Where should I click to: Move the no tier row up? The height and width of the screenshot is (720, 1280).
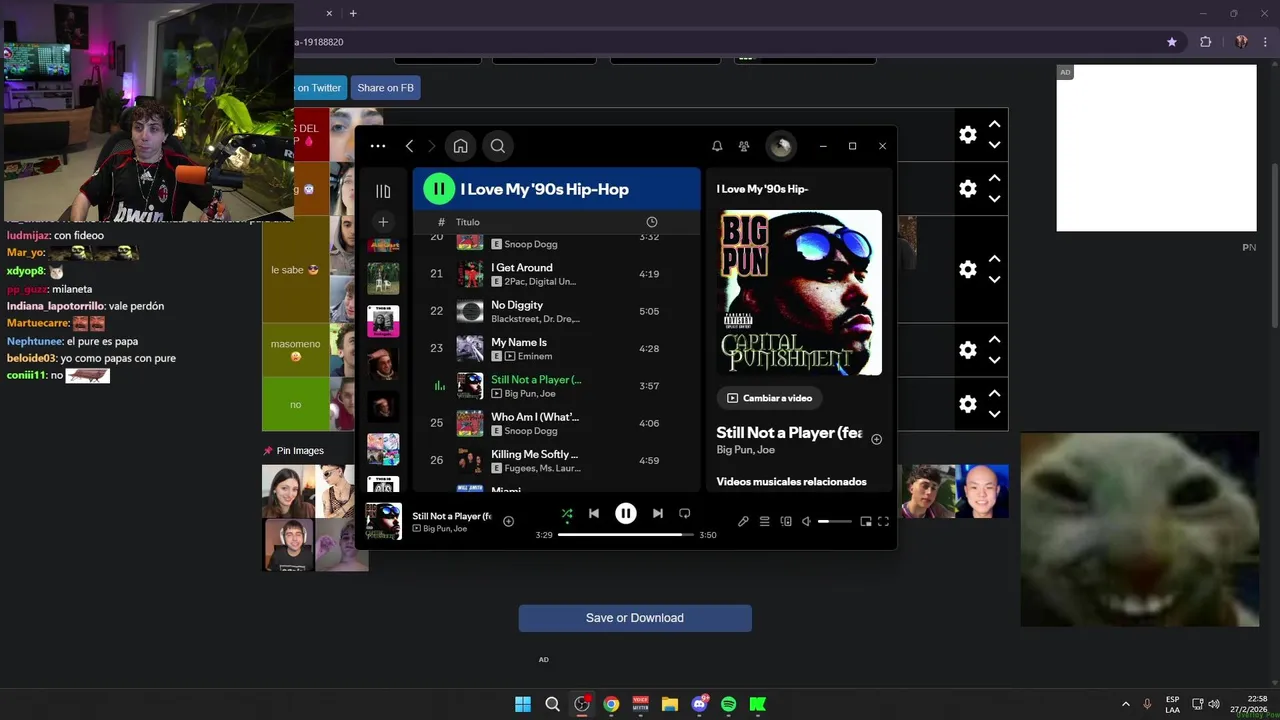pos(995,394)
